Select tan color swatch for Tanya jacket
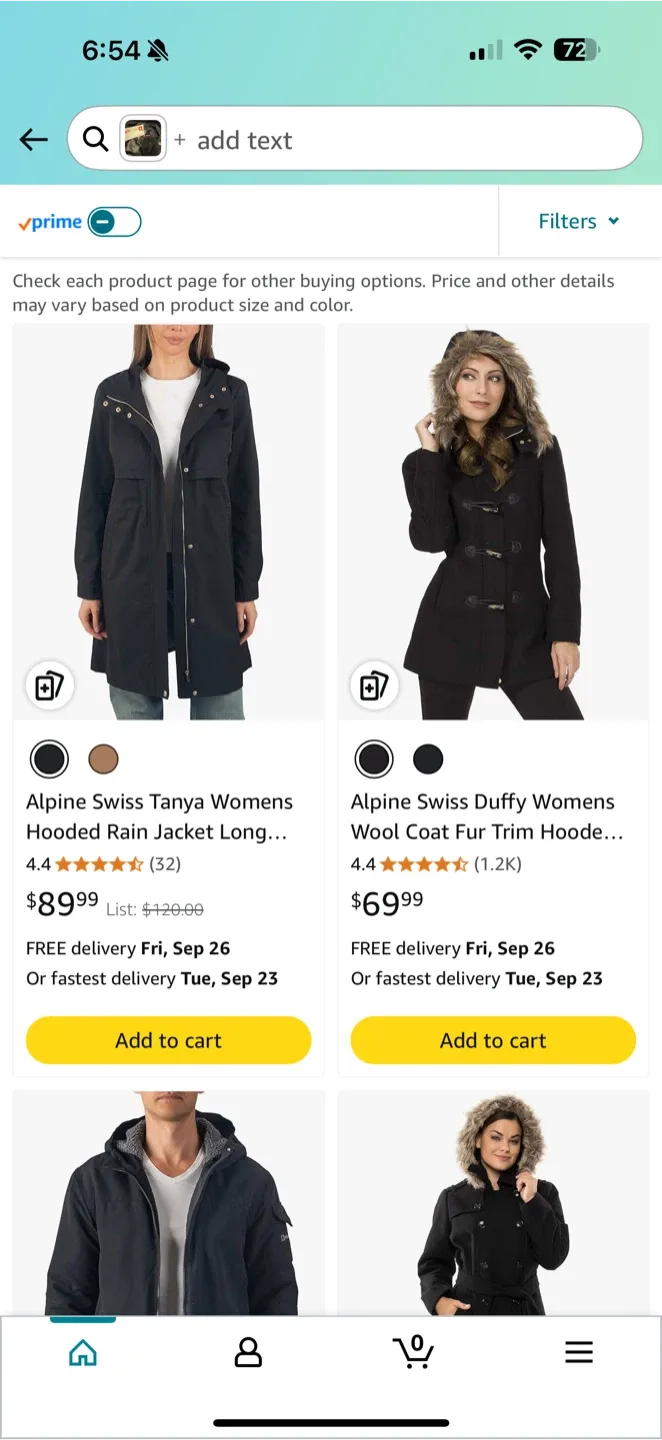662x1440 pixels. 103,759
